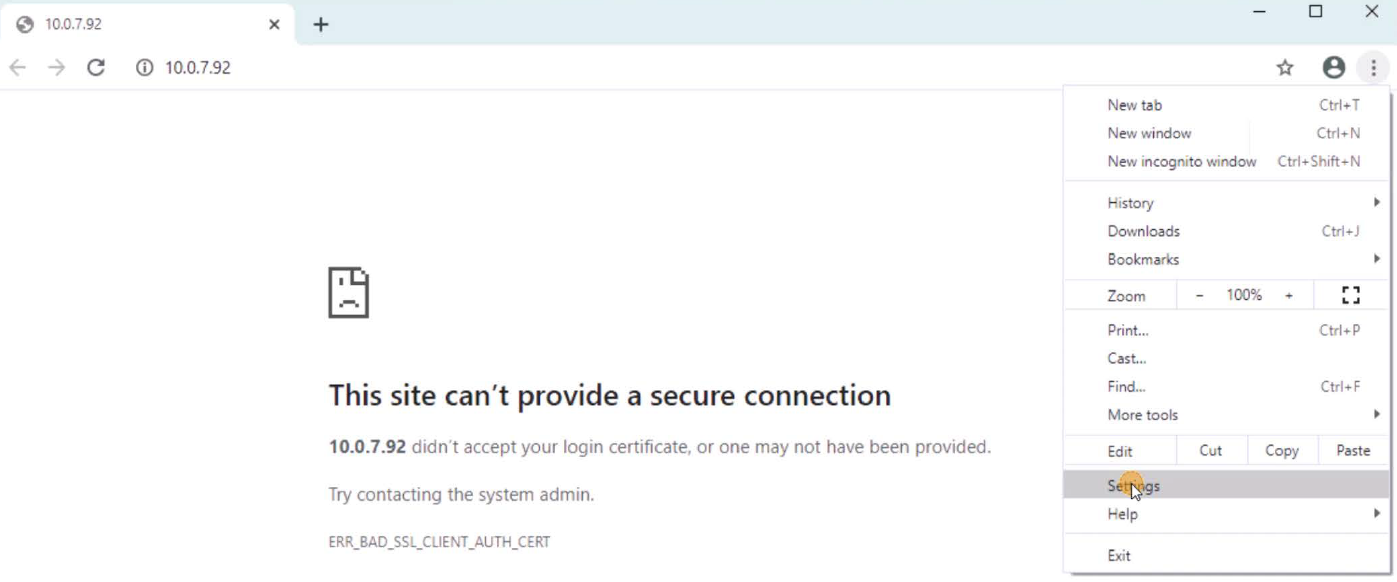
Task: Open the user profile icon
Action: (1333, 68)
